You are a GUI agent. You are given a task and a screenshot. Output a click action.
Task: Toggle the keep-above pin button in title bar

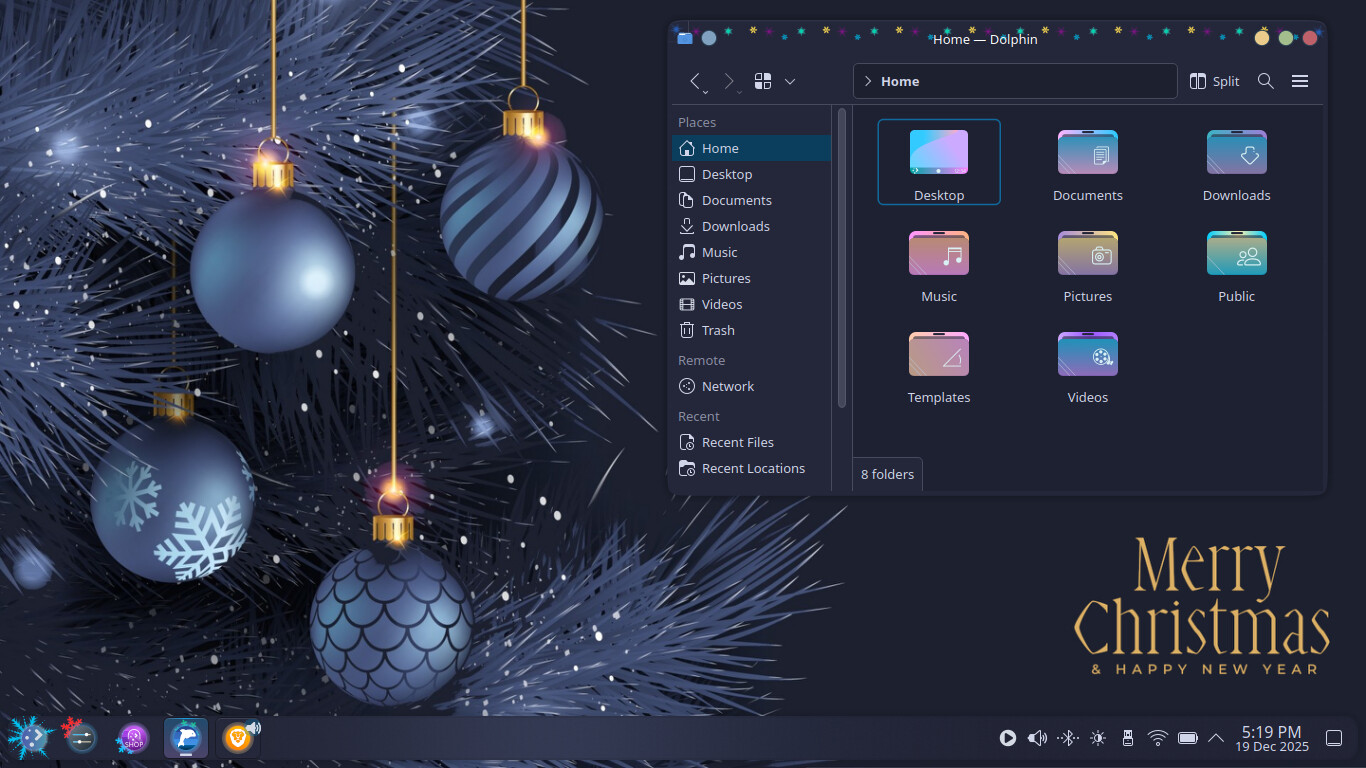click(x=709, y=38)
